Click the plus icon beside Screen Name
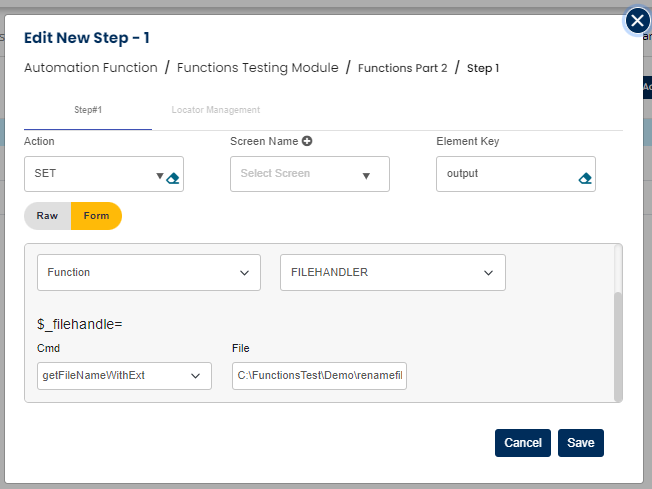This screenshot has height=489, width=652. tap(307, 141)
